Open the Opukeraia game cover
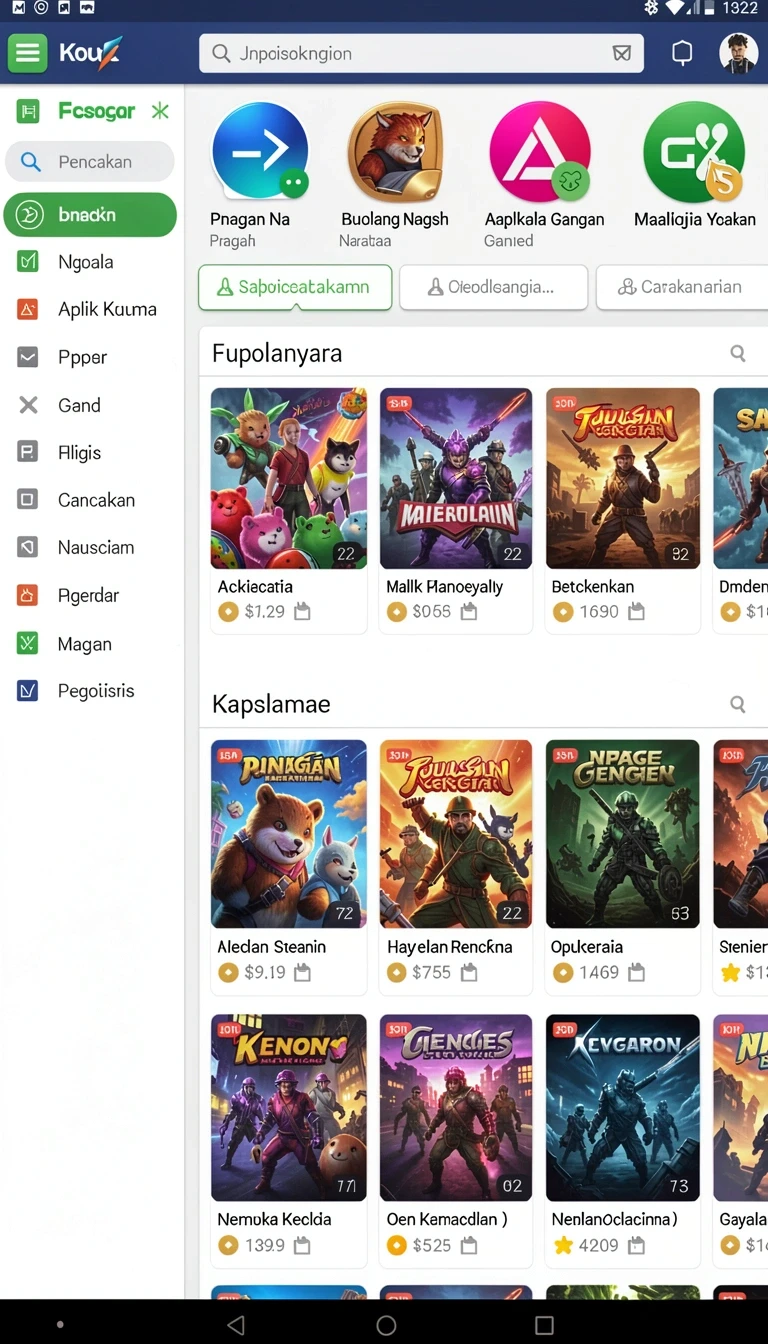 (x=623, y=834)
